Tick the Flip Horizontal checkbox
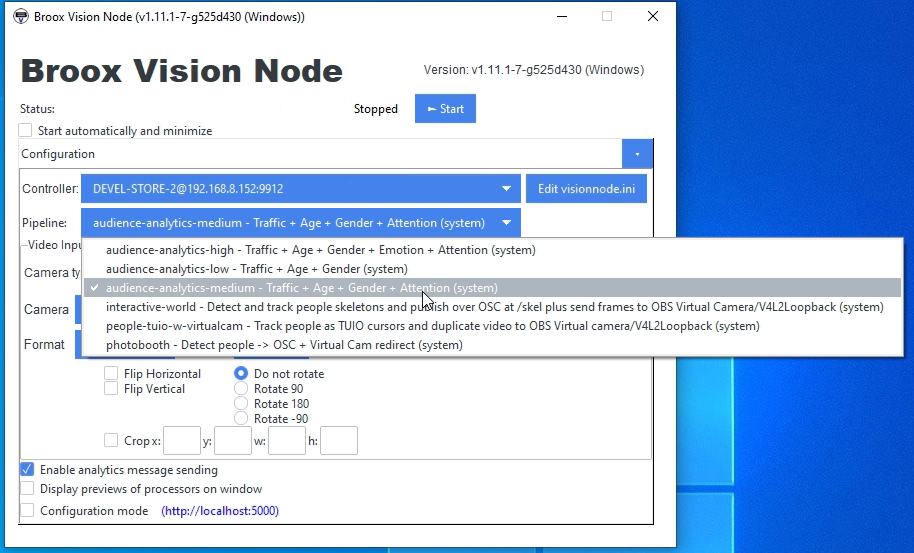This screenshot has height=553, width=914. [x=111, y=373]
